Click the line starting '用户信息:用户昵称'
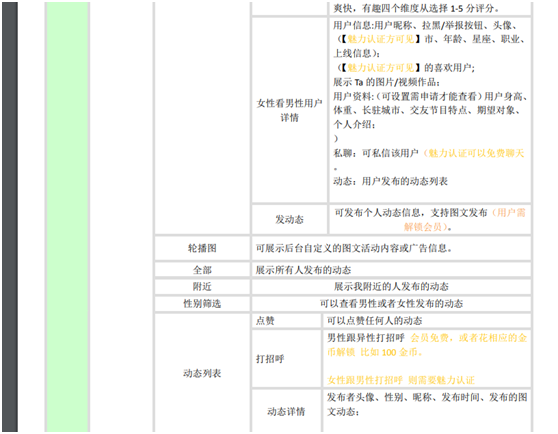This screenshot has height=434, width=558. tap(425, 25)
